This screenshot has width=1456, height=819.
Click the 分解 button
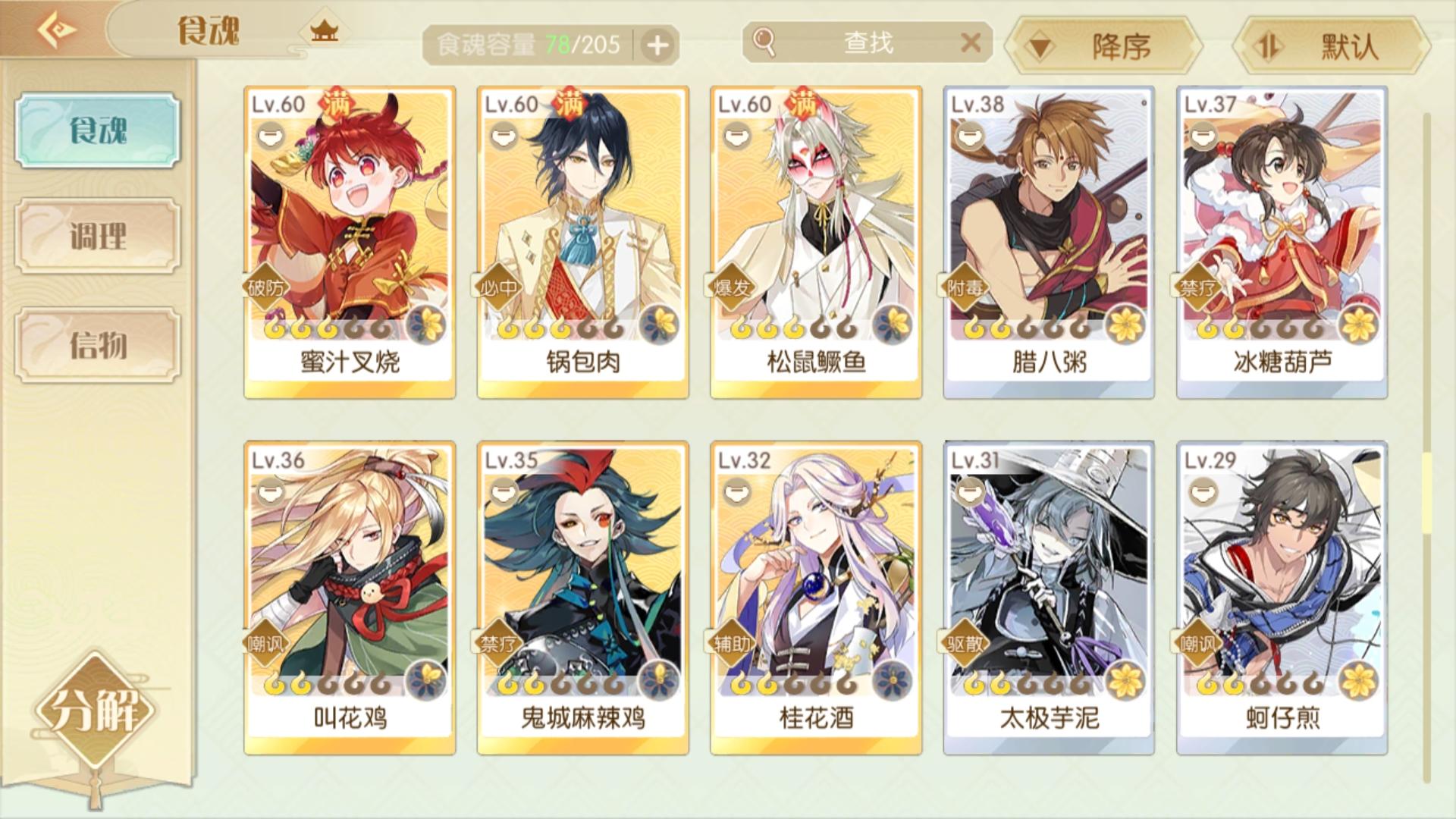[95, 711]
